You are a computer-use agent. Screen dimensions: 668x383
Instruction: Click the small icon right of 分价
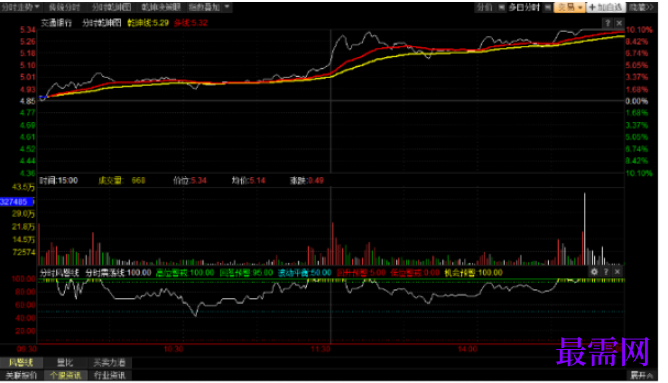(x=501, y=7)
